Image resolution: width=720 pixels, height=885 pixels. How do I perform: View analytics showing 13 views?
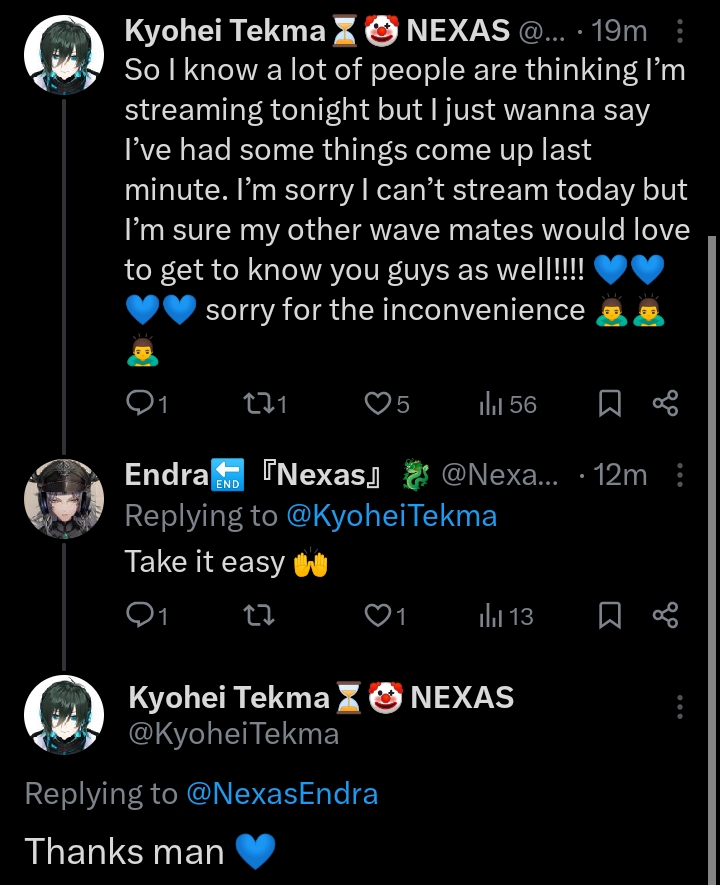pos(506,617)
